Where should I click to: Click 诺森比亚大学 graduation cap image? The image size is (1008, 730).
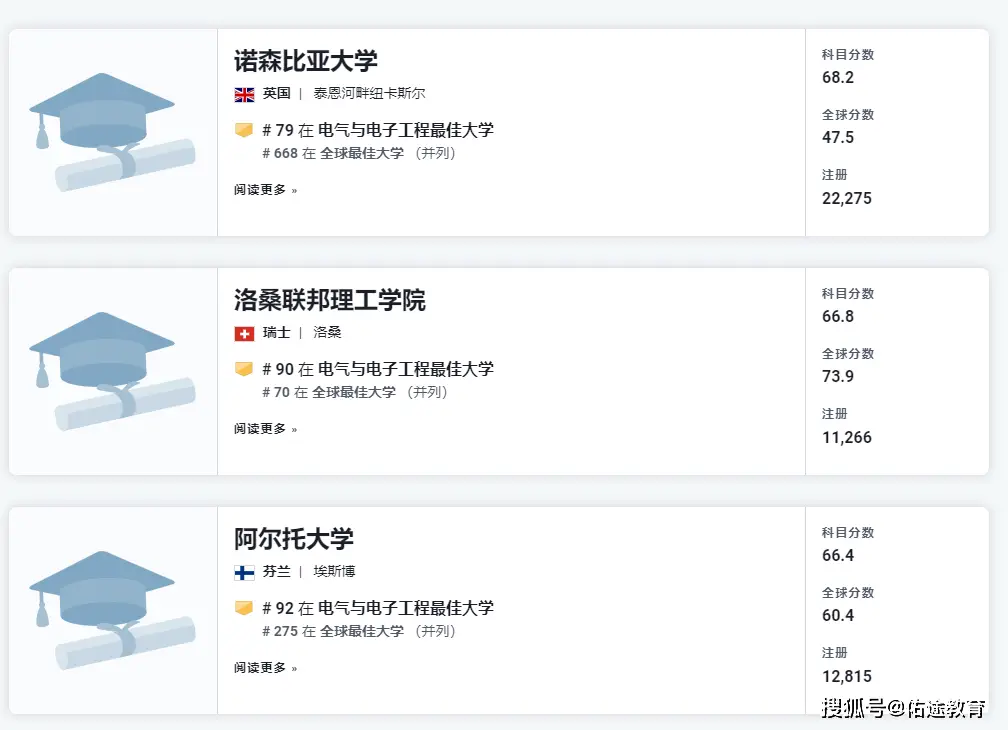tap(112, 132)
